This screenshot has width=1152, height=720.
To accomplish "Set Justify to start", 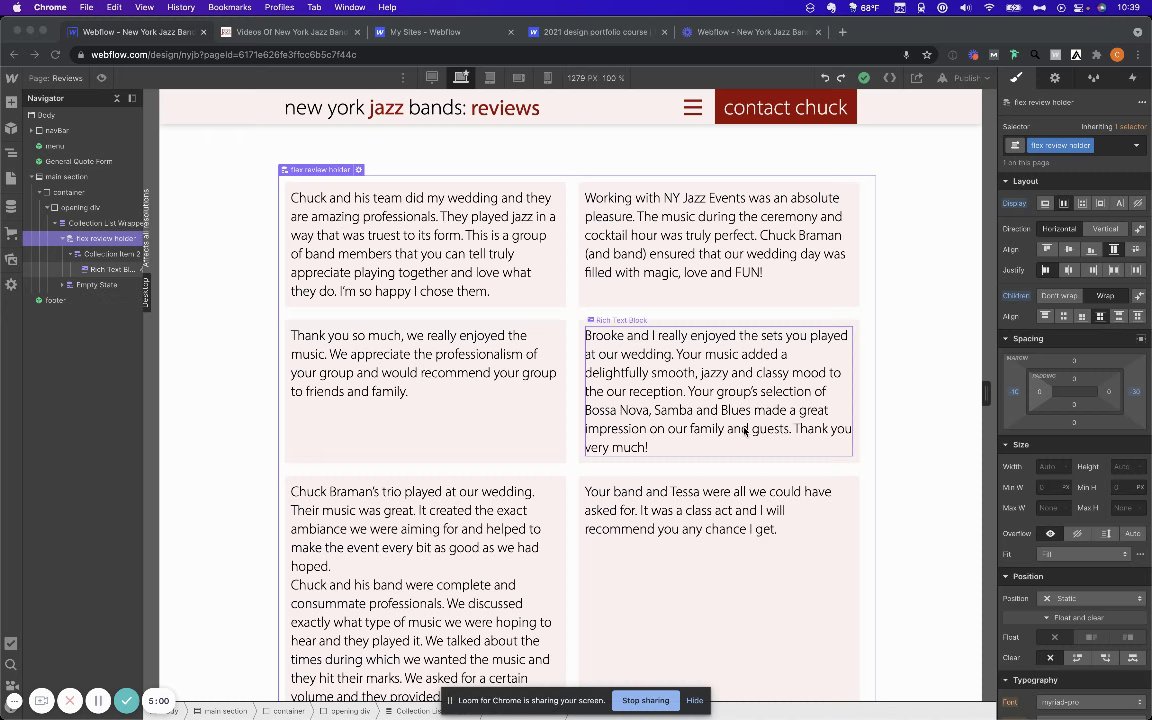I will pos(1045,270).
